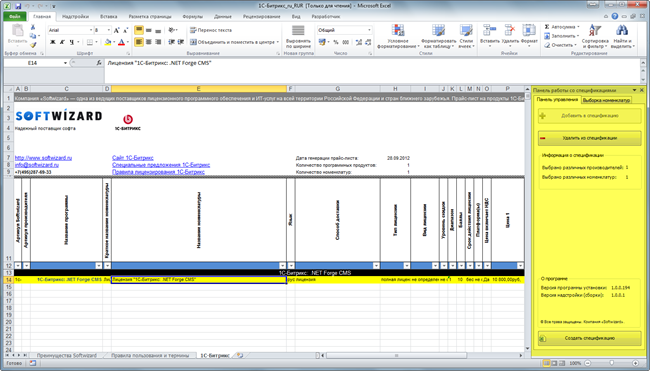Open Sort and Filter tool
The image size is (650, 371).
(x=595, y=36)
